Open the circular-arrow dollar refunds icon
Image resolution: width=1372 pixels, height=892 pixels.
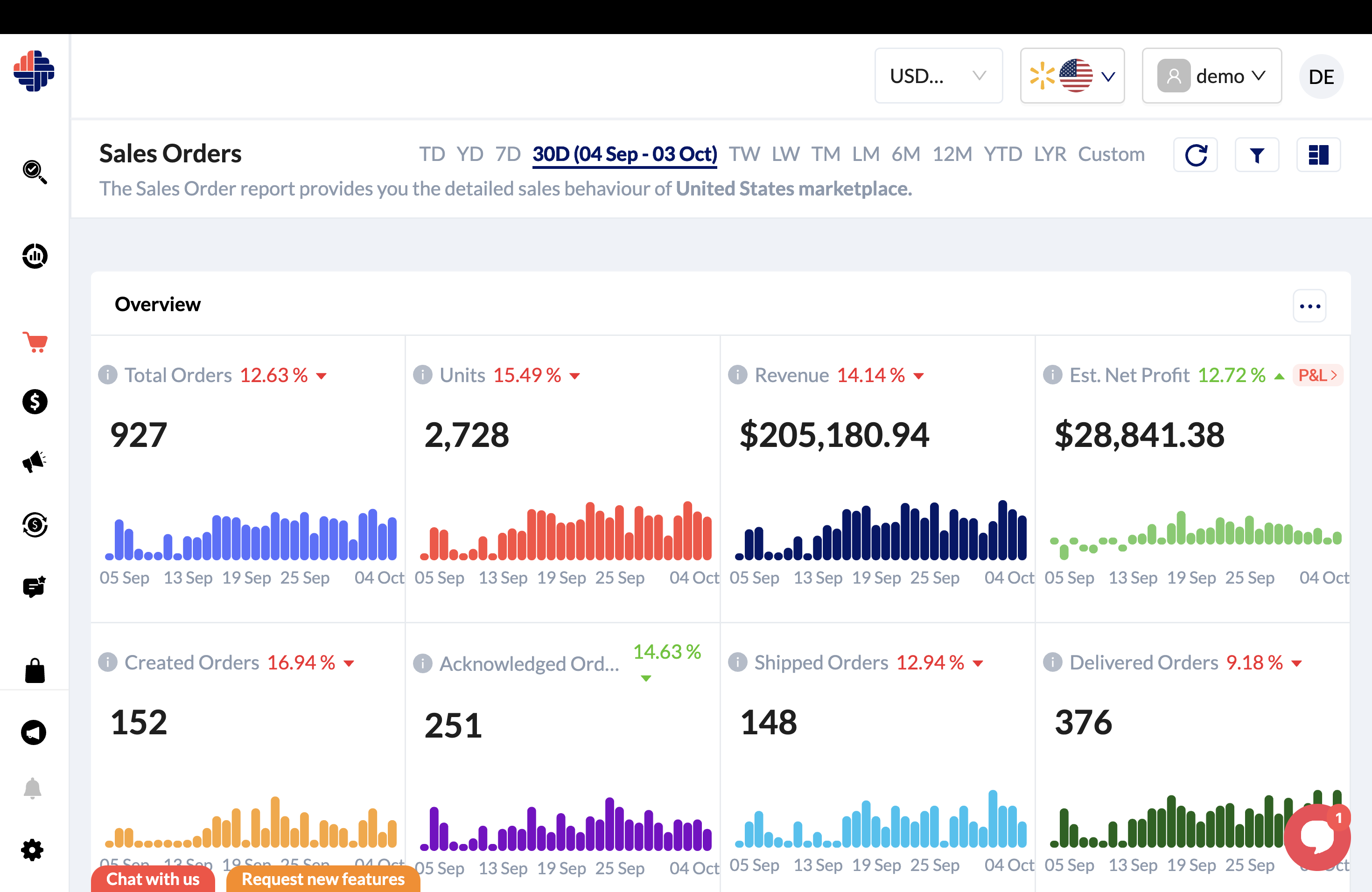click(x=35, y=525)
